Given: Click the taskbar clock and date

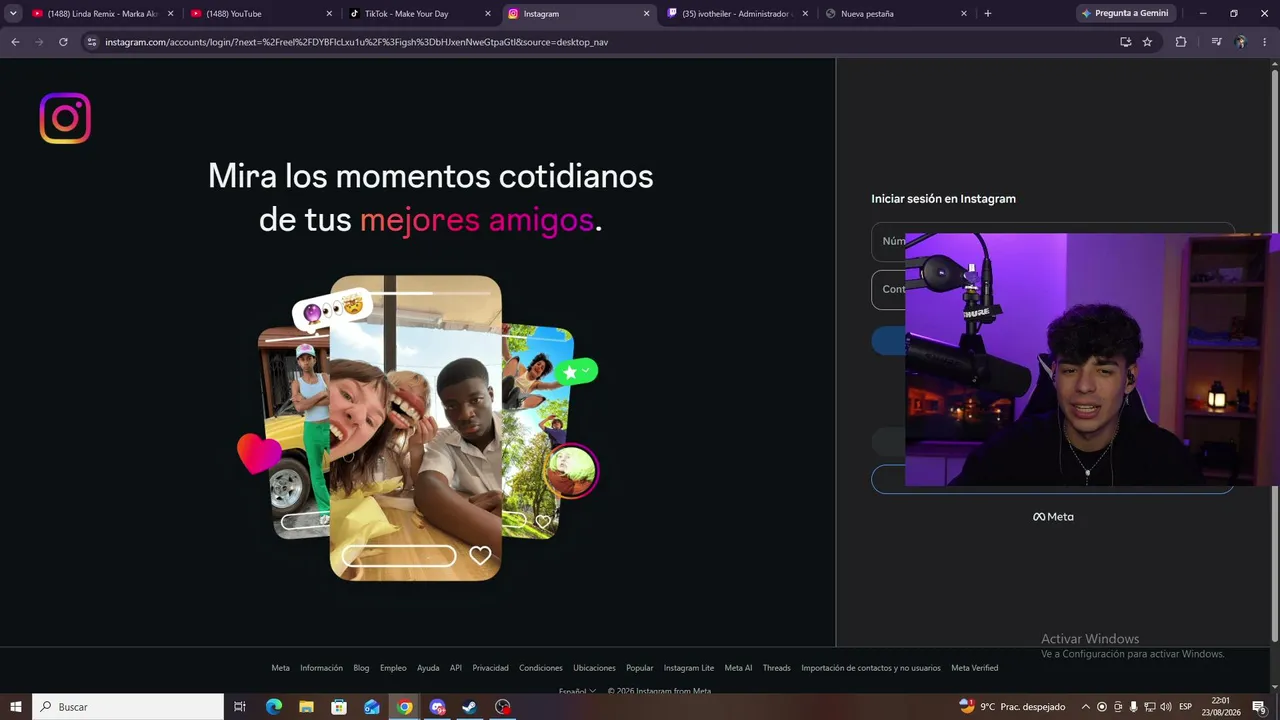Looking at the screenshot, I should [1220, 707].
